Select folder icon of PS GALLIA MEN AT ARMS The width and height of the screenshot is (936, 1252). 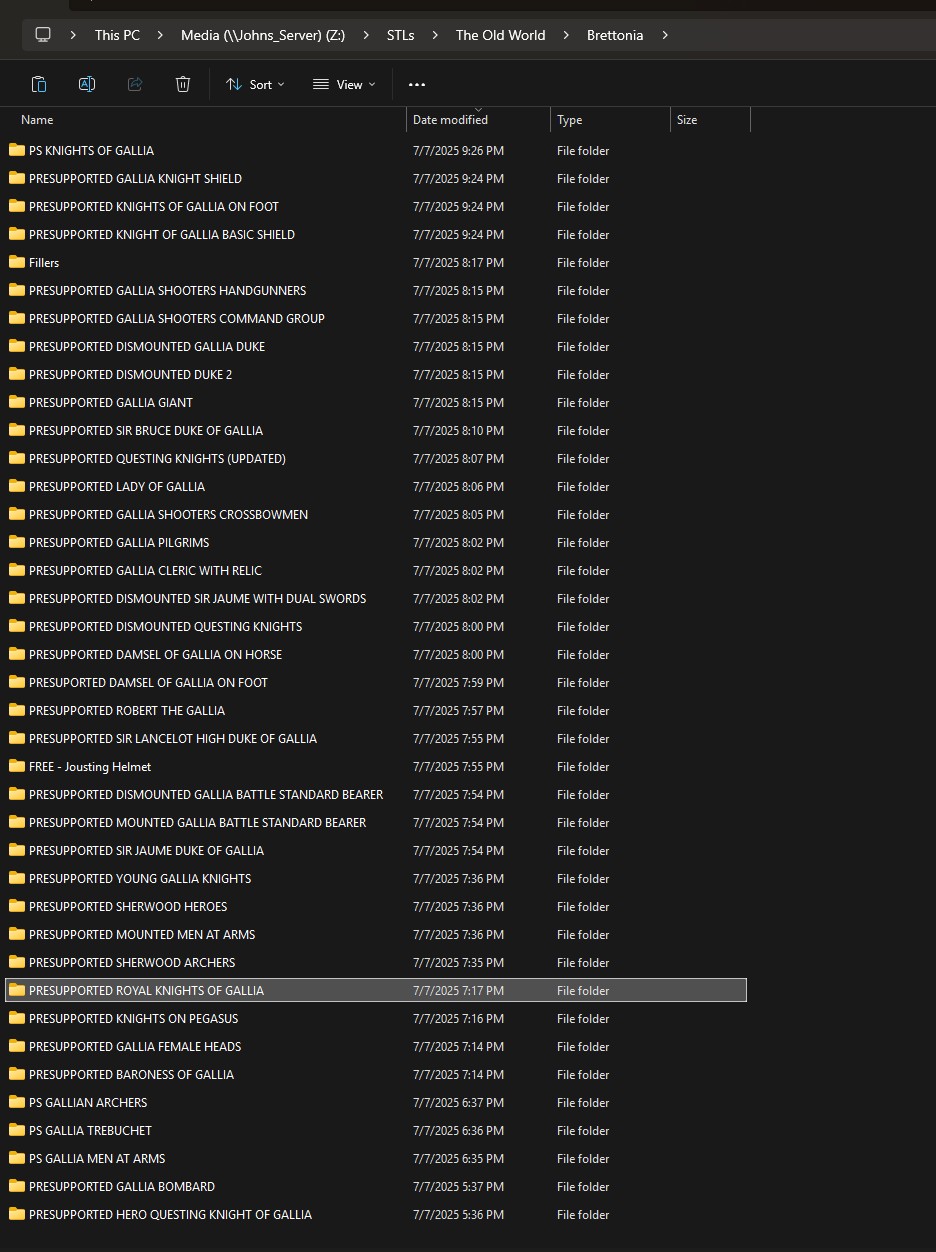[16, 1158]
